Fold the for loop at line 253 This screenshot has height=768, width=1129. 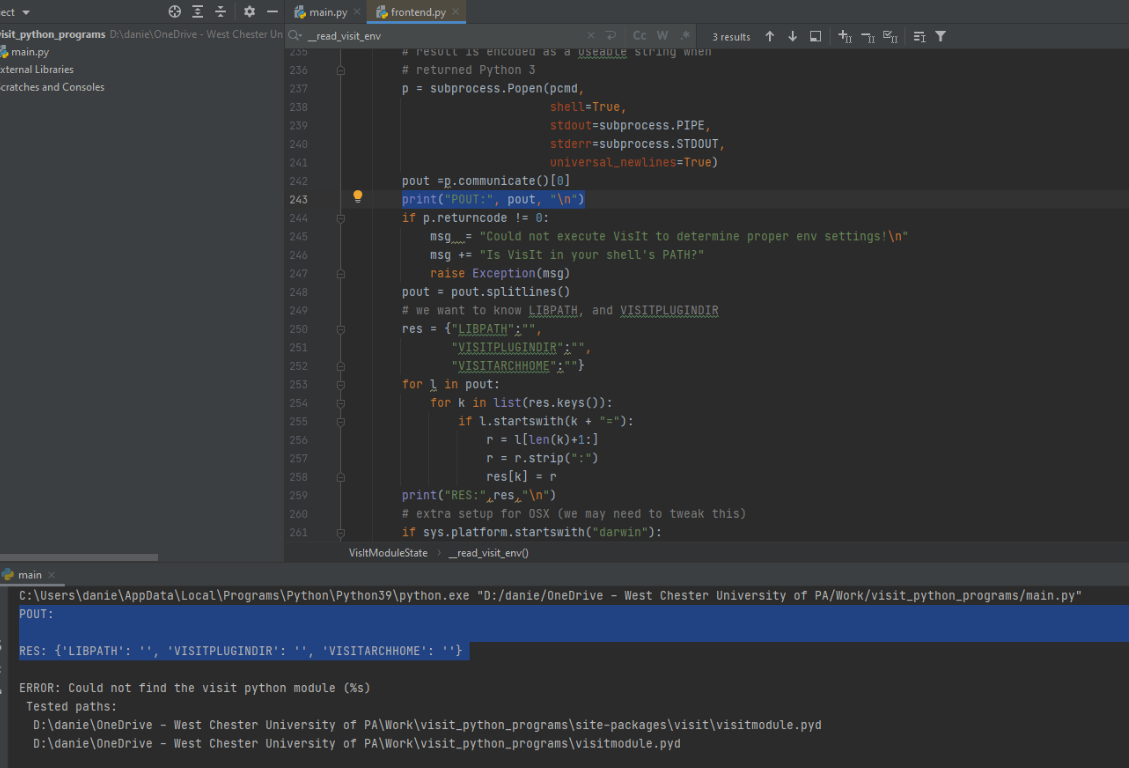click(x=341, y=384)
